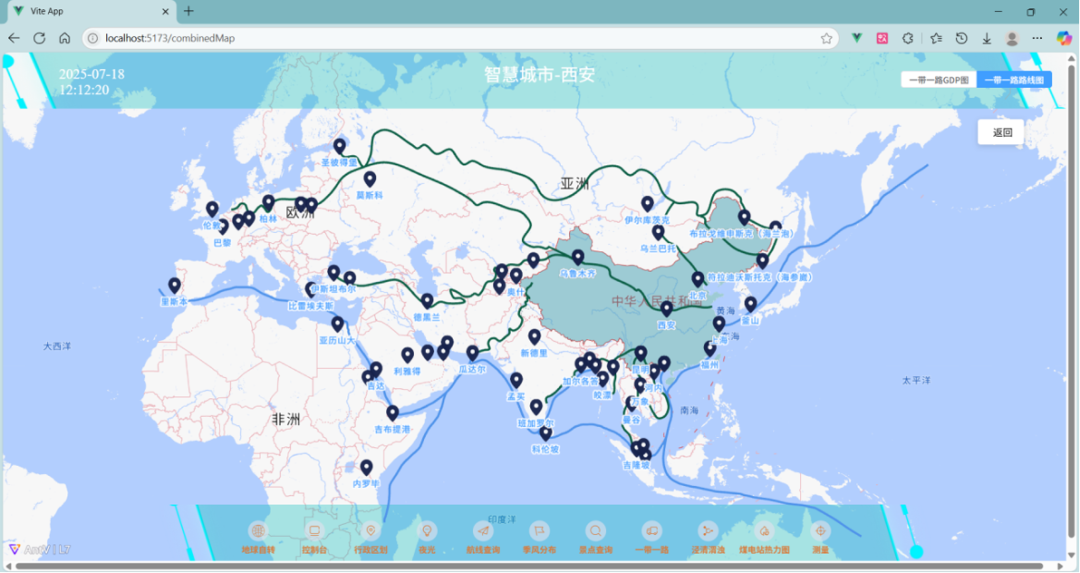Click the 乌兰巴托 map marker
Screen dimensions: 1080x573
pyautogui.click(x=658, y=232)
